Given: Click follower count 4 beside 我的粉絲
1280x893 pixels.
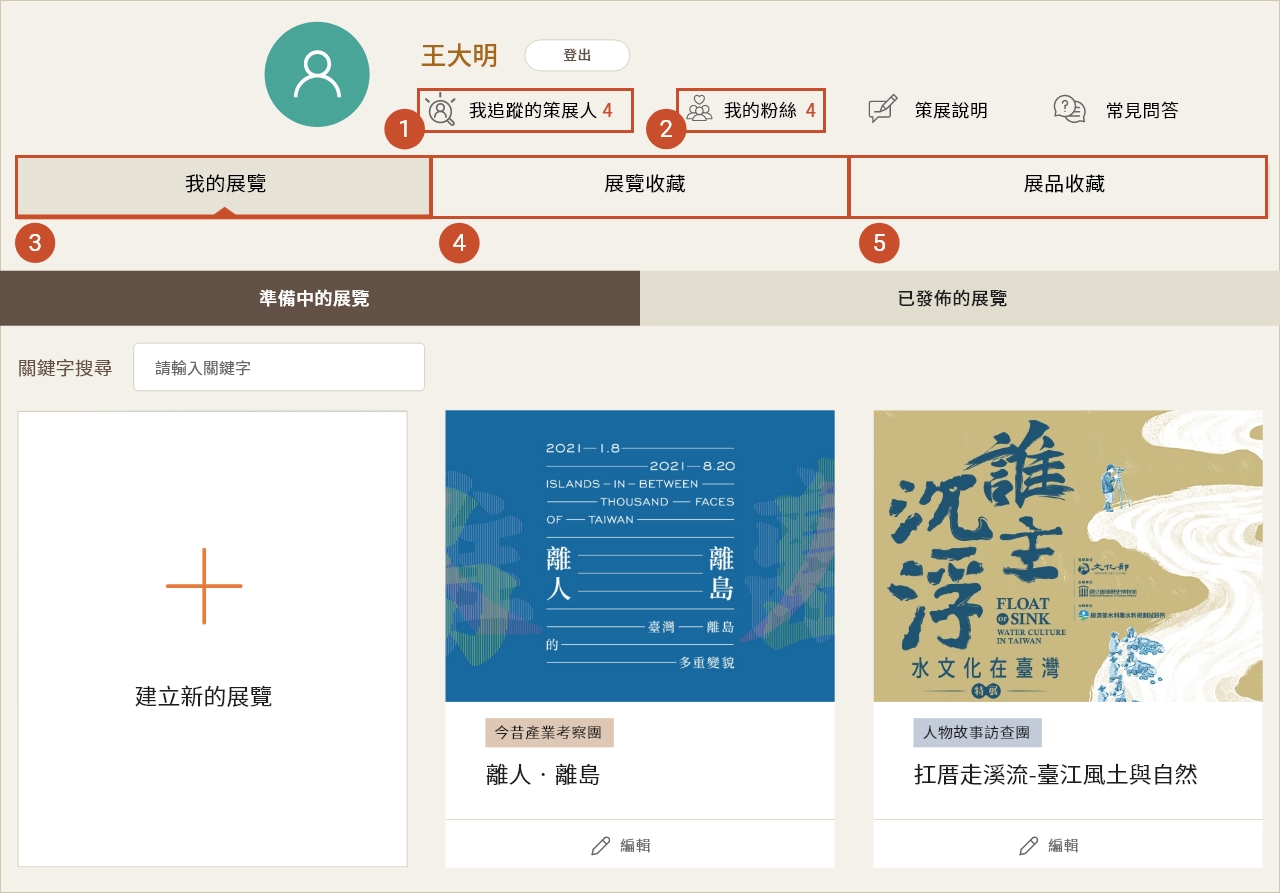Looking at the screenshot, I should click(811, 110).
